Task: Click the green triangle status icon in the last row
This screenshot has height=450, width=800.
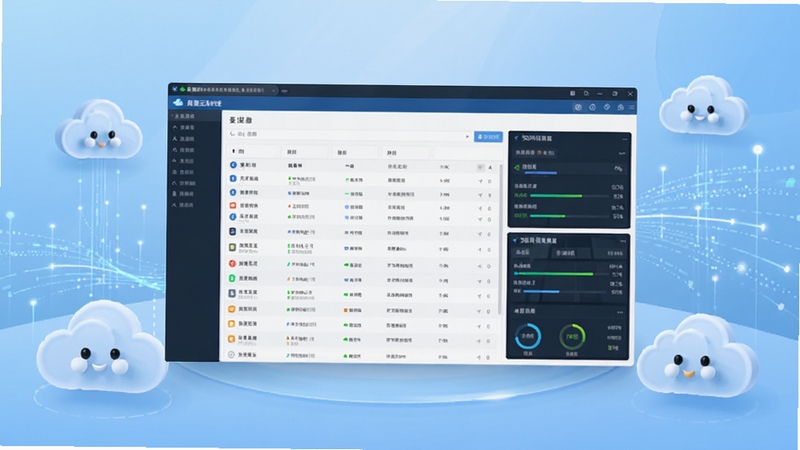Action: [345, 356]
